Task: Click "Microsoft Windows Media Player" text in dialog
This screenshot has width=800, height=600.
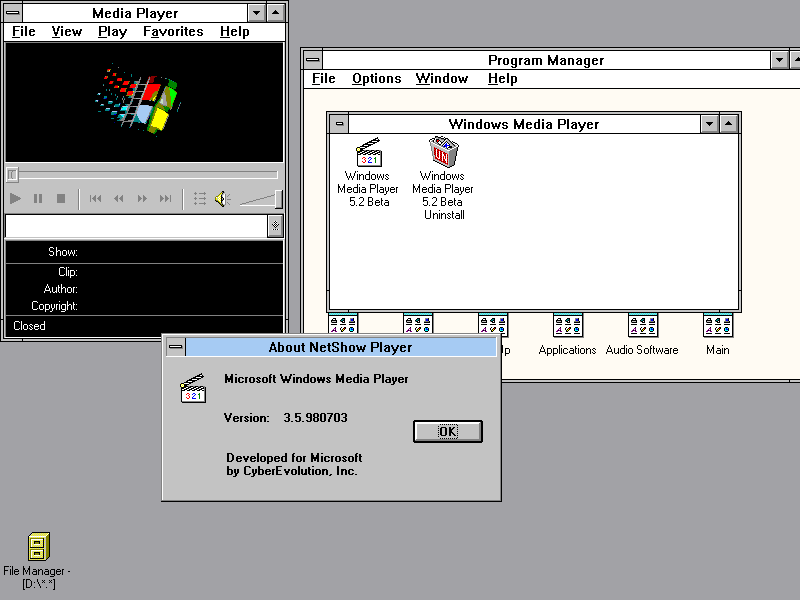Action: point(316,379)
